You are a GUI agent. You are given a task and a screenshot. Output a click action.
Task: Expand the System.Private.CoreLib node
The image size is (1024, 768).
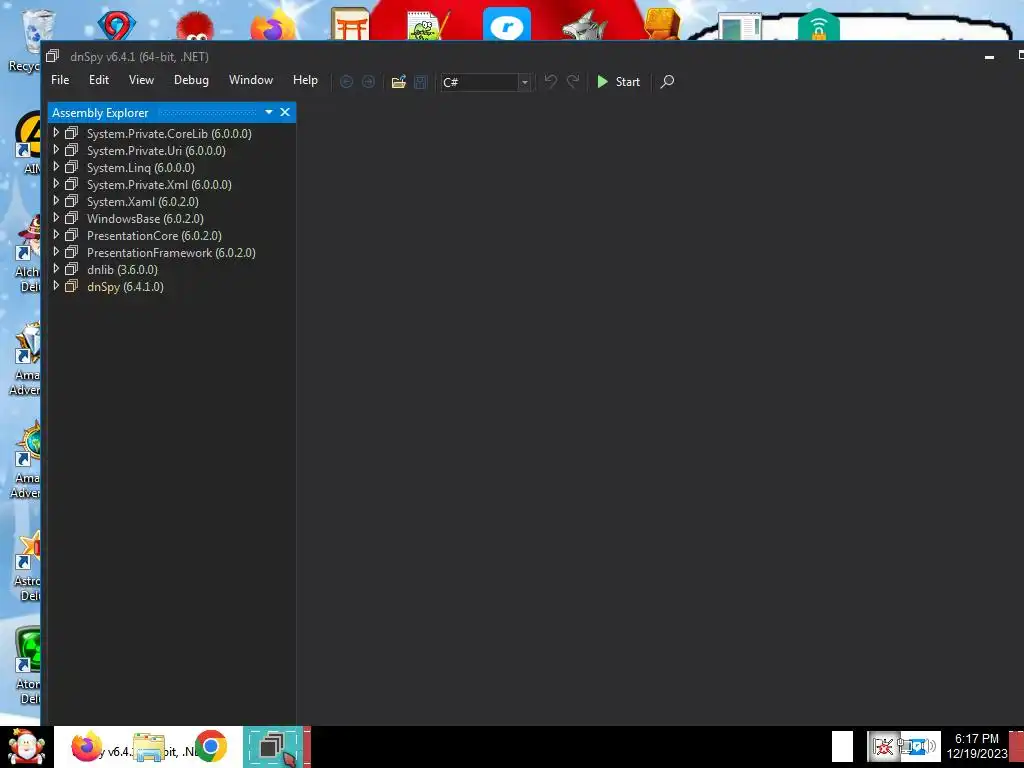click(x=56, y=133)
